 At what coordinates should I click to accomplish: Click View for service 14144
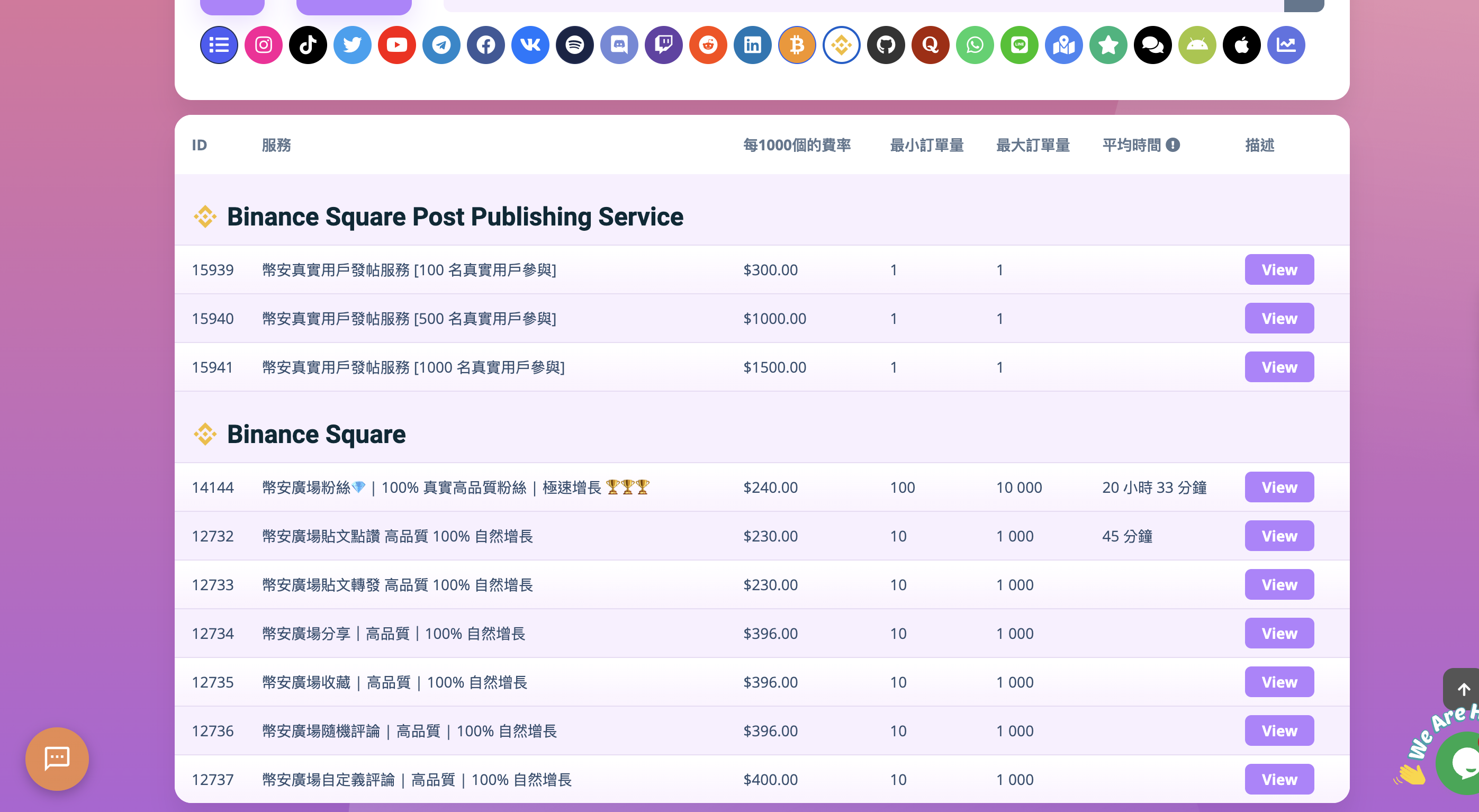(1278, 487)
